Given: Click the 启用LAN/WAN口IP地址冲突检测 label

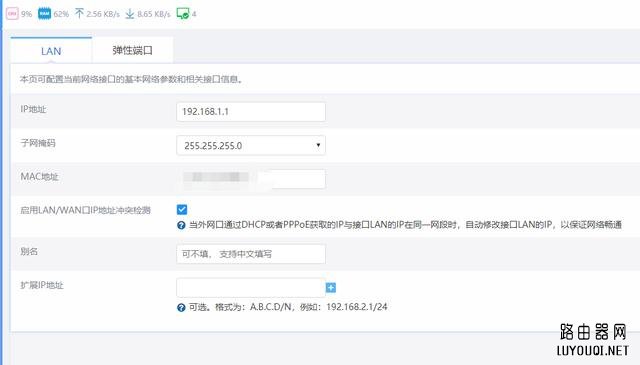Looking at the screenshot, I should coord(86,210).
